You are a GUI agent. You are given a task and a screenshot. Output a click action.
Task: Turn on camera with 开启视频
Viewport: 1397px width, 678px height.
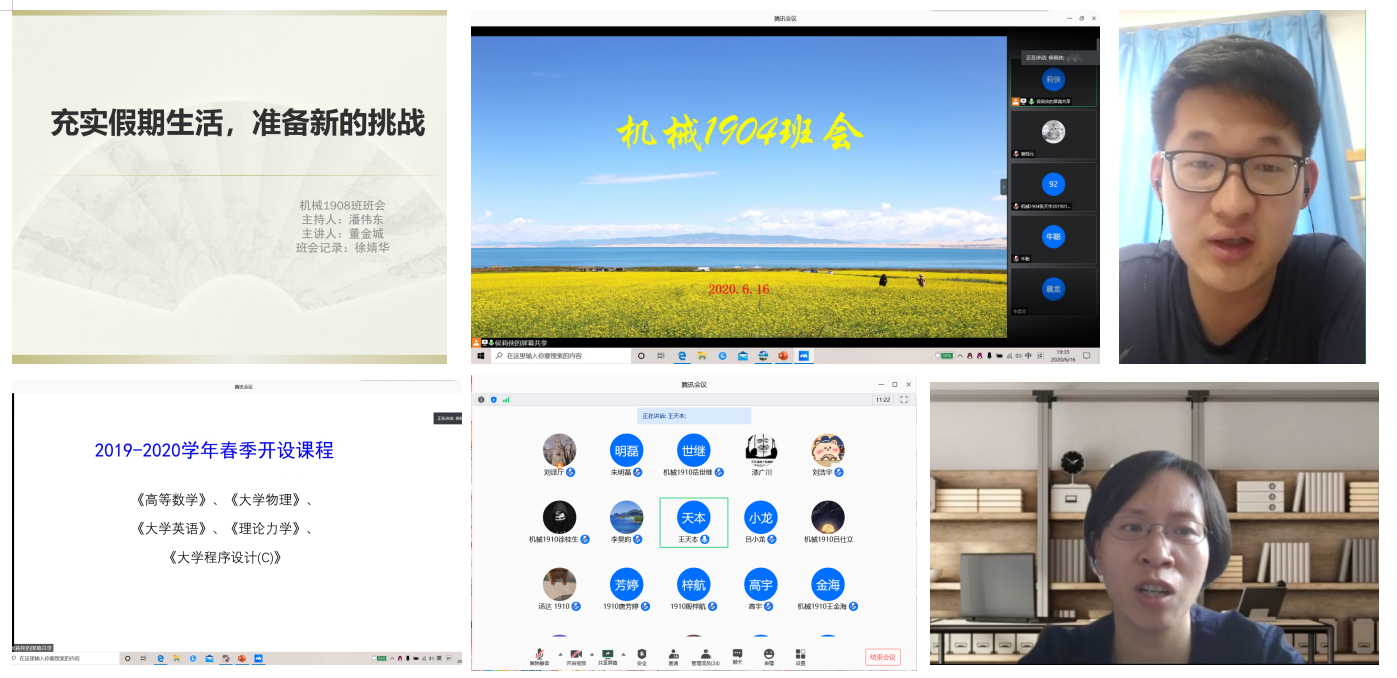[576, 655]
